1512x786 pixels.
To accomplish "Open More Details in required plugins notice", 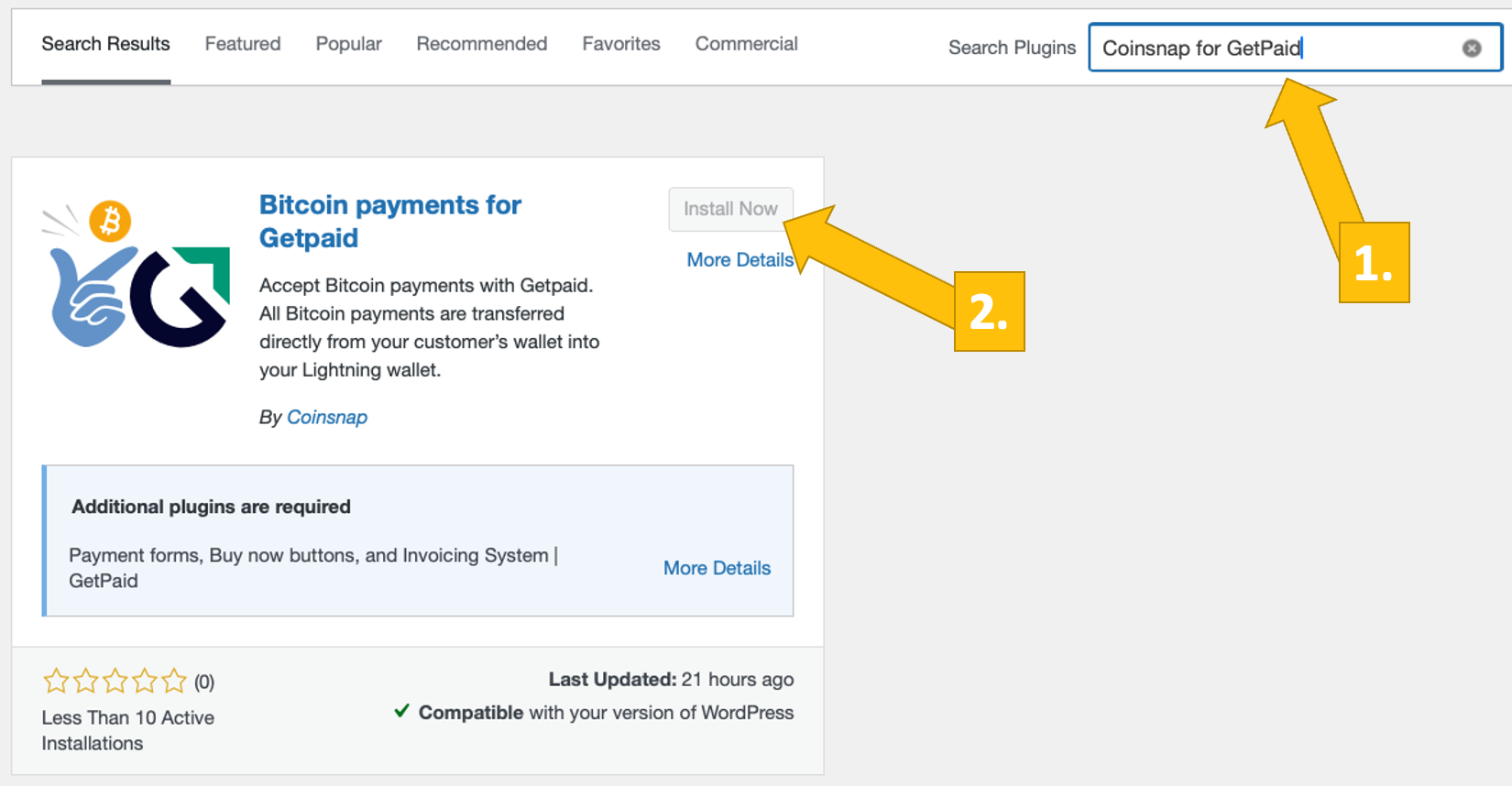I will [x=717, y=568].
